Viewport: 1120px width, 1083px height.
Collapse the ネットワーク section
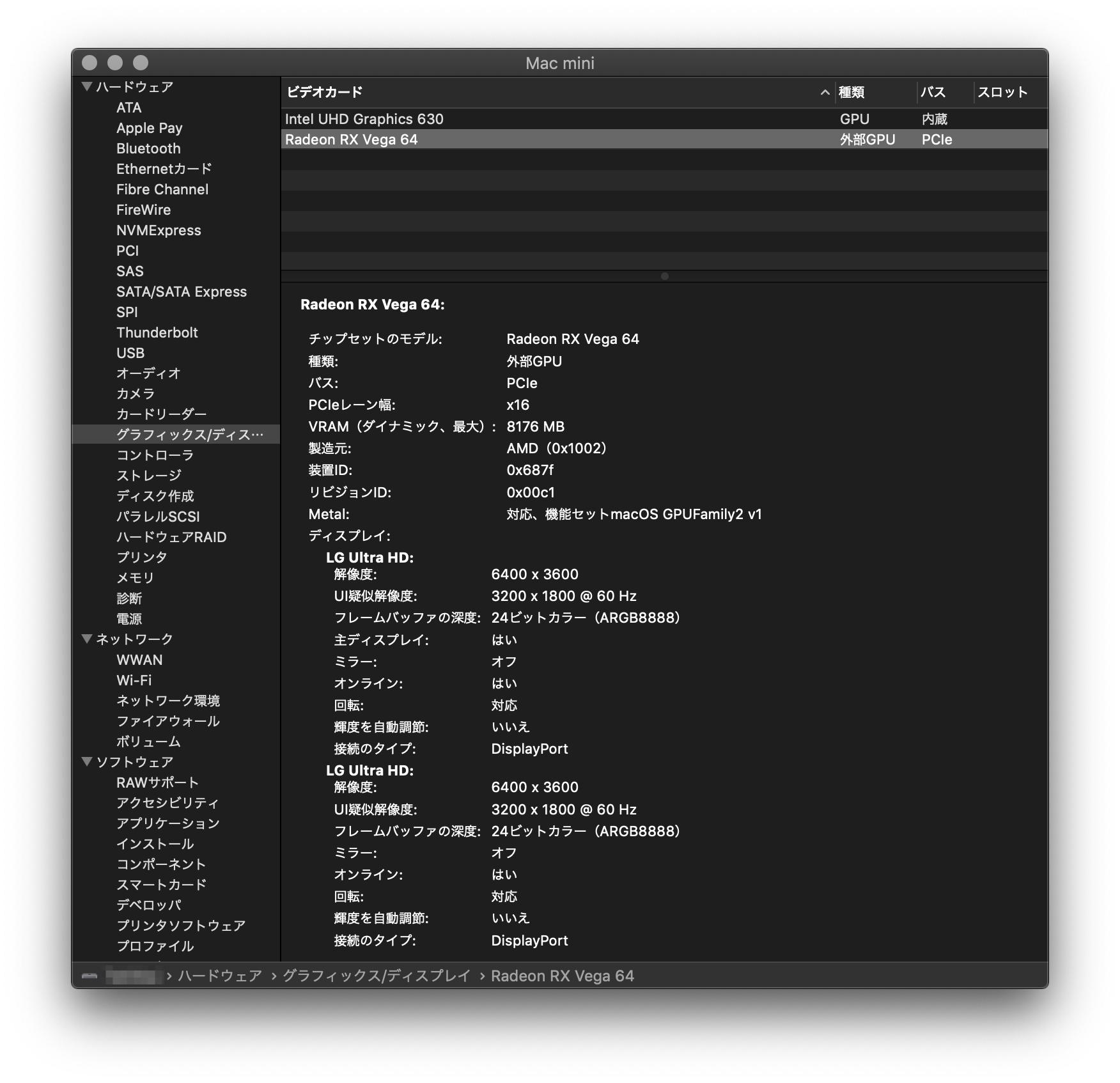tap(86, 639)
